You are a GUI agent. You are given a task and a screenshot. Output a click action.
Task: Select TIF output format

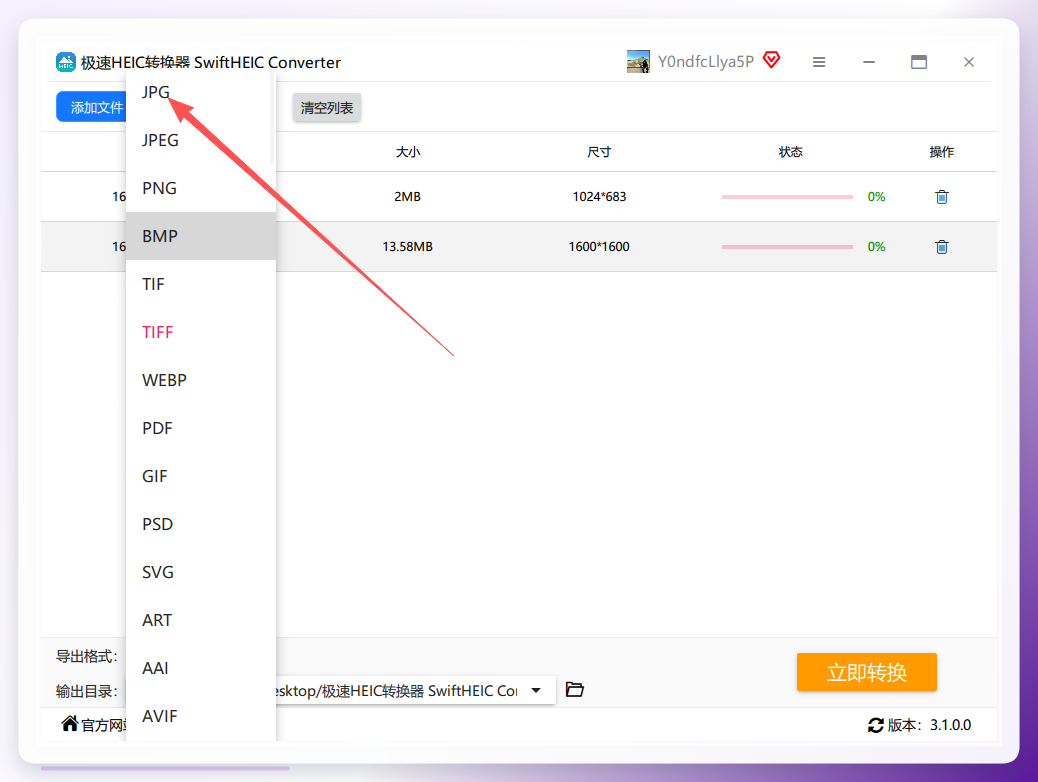(x=201, y=284)
